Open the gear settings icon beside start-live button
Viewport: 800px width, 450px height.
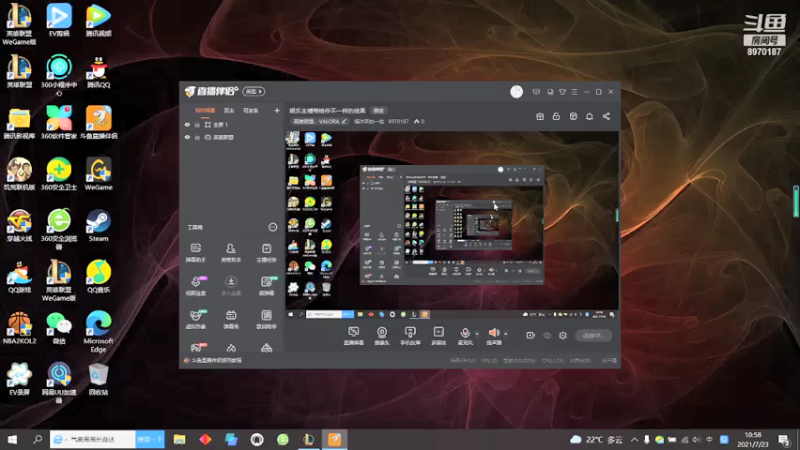point(563,335)
